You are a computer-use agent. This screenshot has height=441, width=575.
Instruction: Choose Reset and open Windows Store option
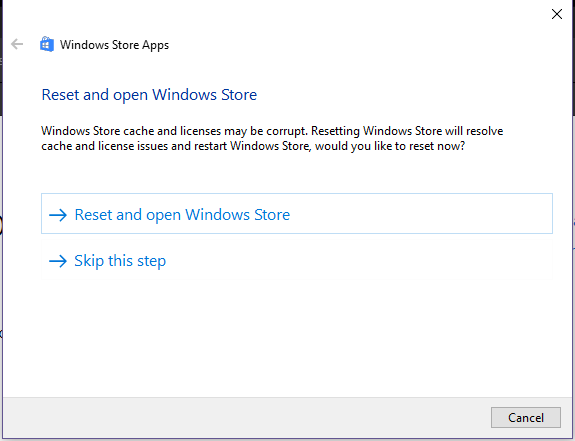click(x=297, y=214)
